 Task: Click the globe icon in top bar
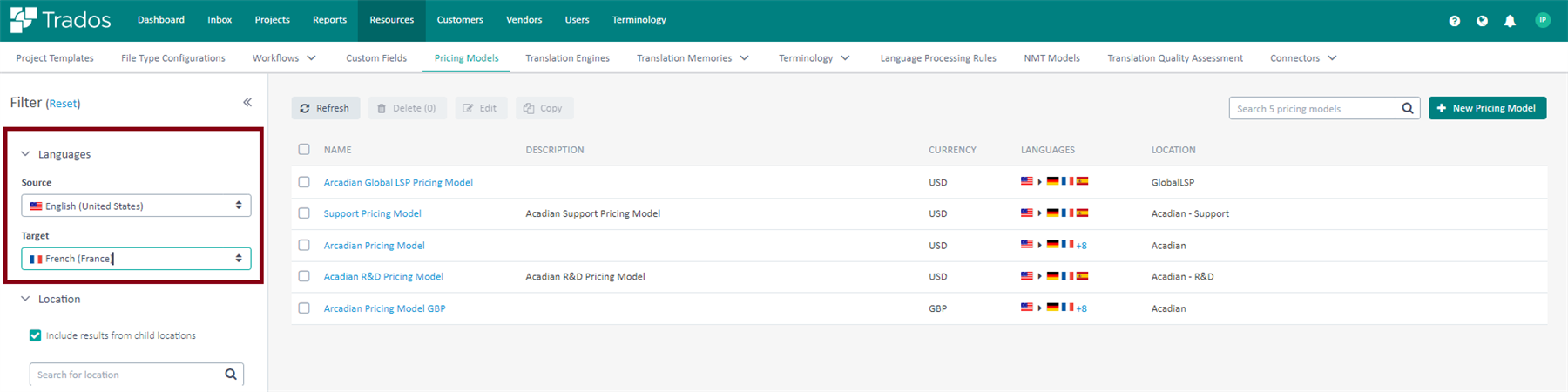tap(1482, 21)
